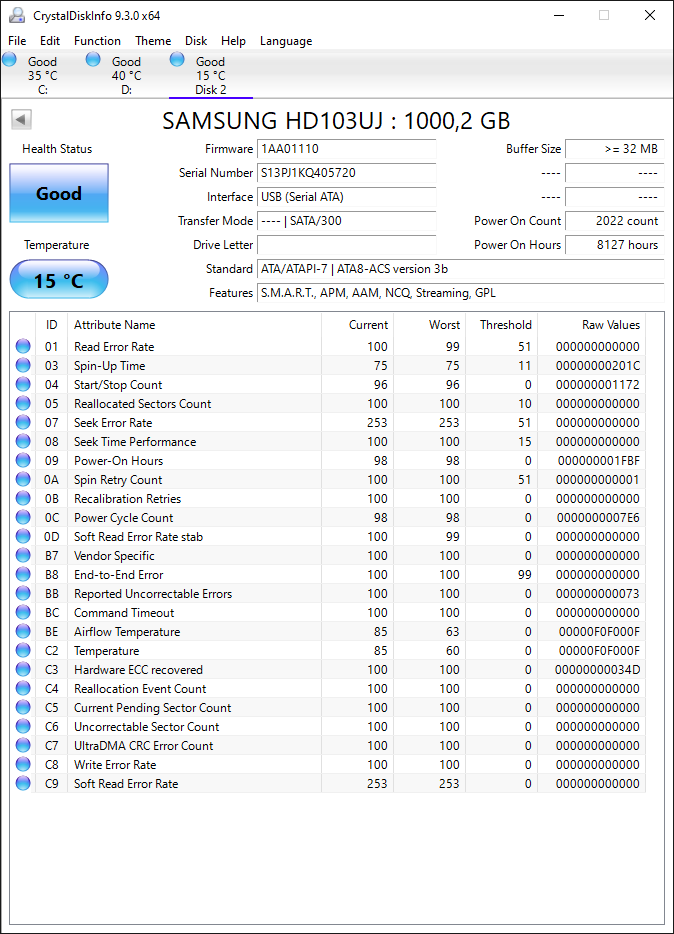Click the Worst column header
The height and width of the screenshot is (934, 674).
point(429,325)
